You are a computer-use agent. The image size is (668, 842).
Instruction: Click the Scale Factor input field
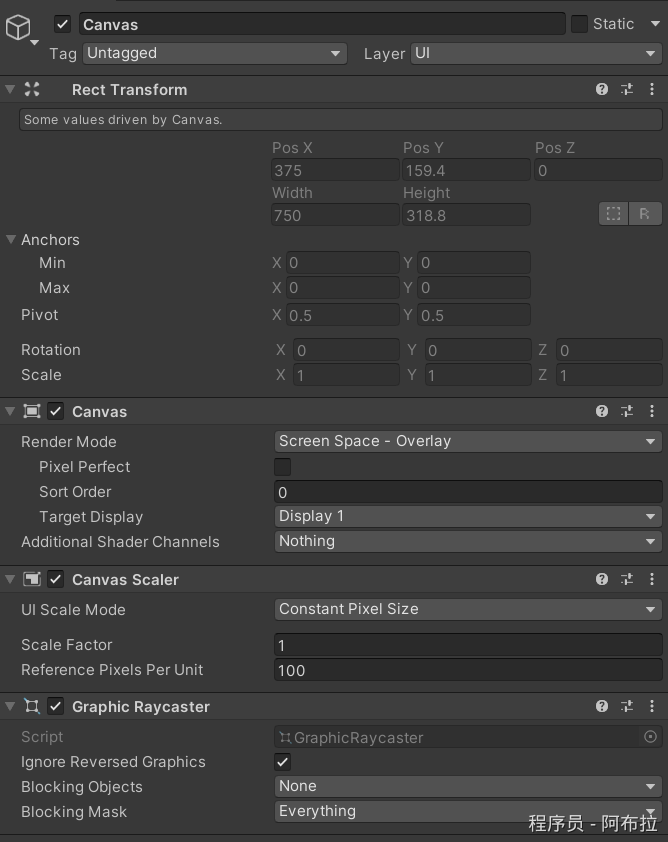click(x=467, y=645)
